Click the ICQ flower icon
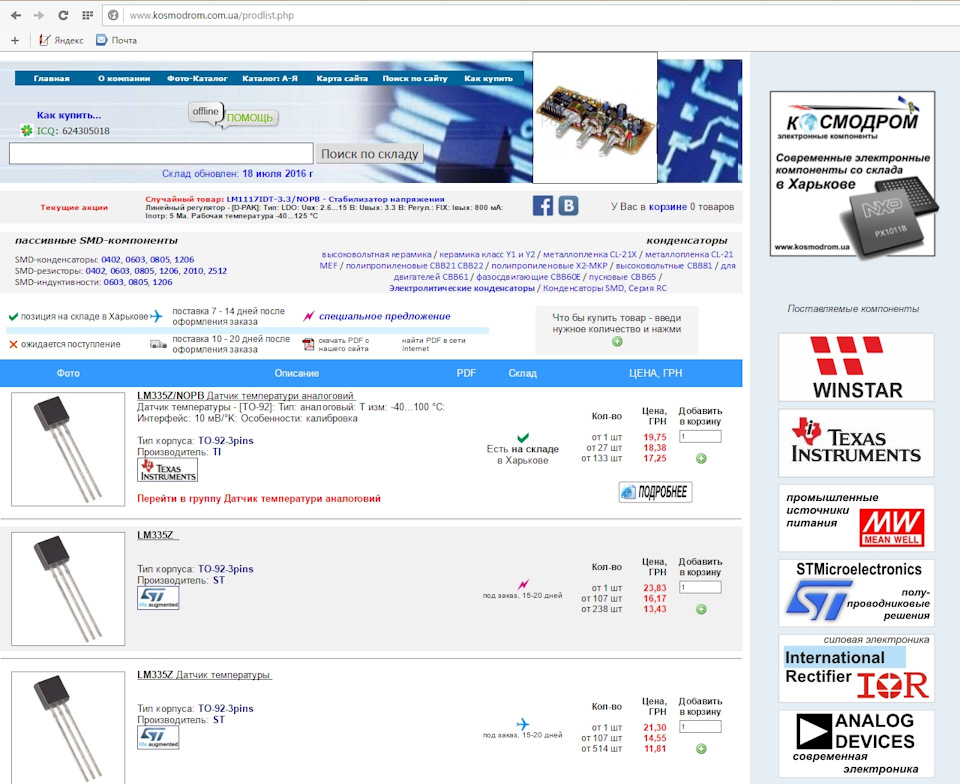 point(26,130)
